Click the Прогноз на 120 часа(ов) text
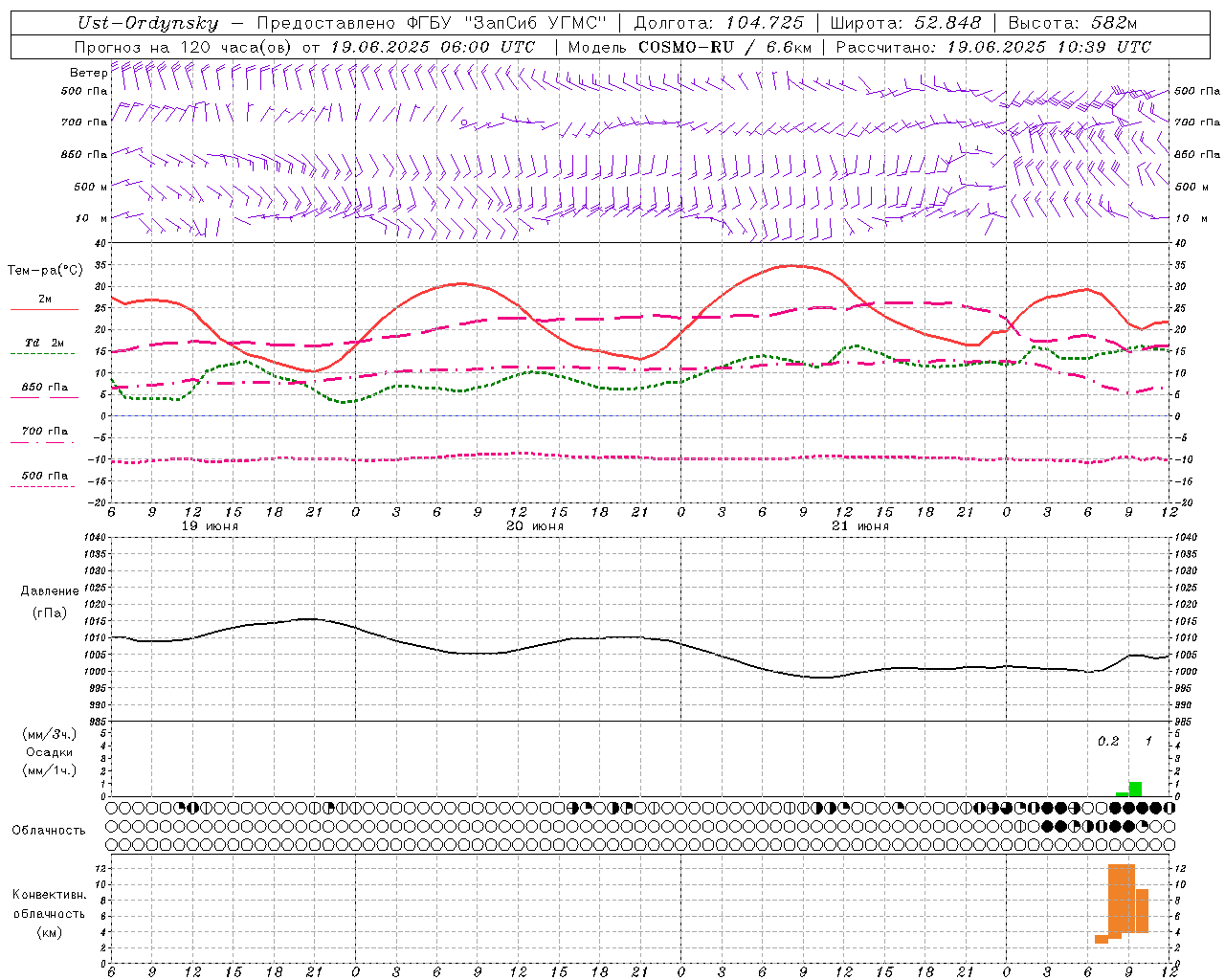1225x980 pixels. tap(184, 47)
